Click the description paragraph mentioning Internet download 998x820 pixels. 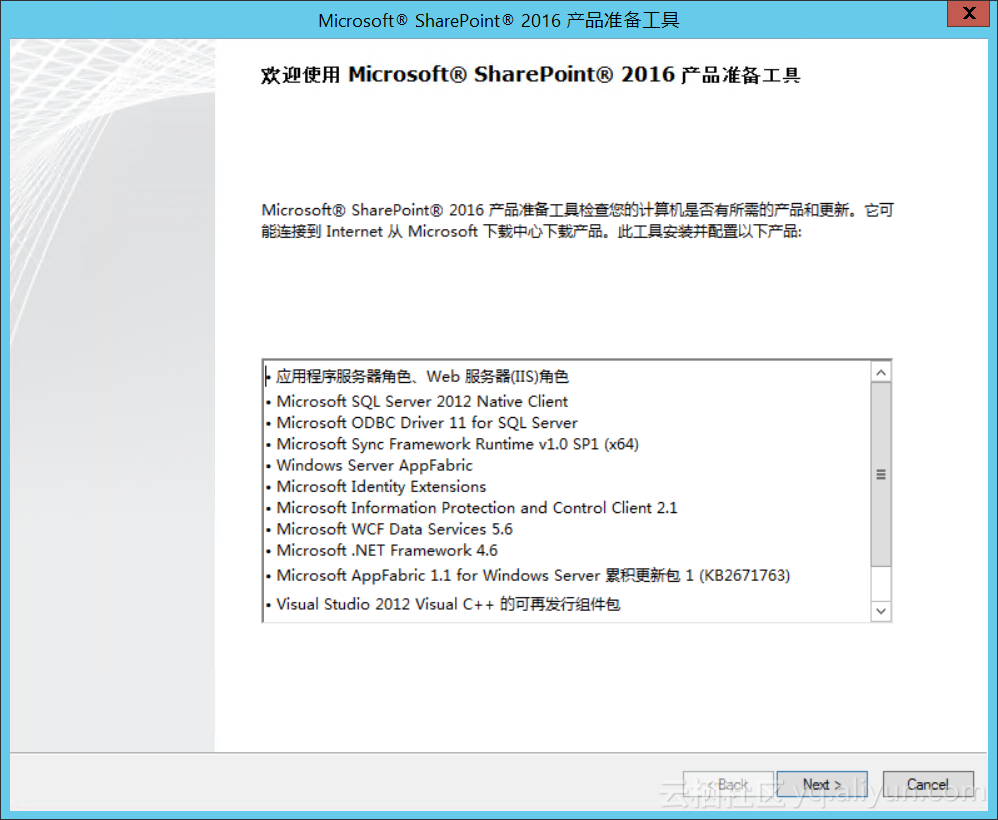577,220
